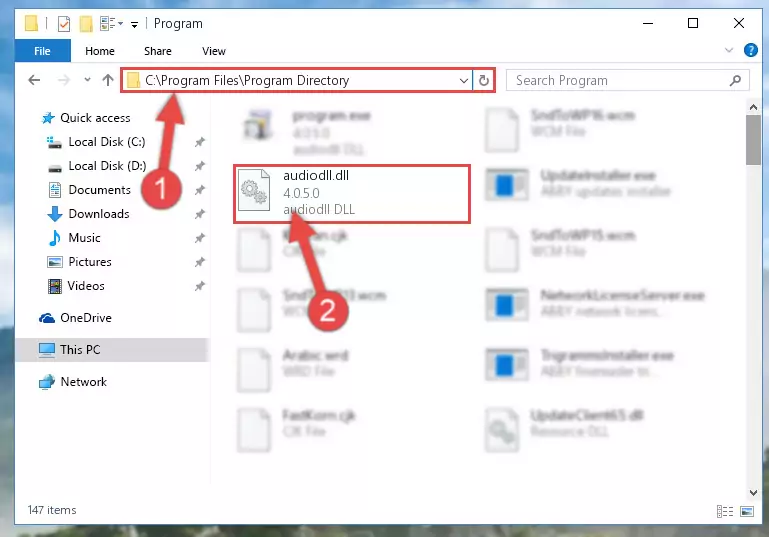Viewport: 769px width, 537px height.
Task: Click the pin icon beside Documents
Action: [x=199, y=190]
